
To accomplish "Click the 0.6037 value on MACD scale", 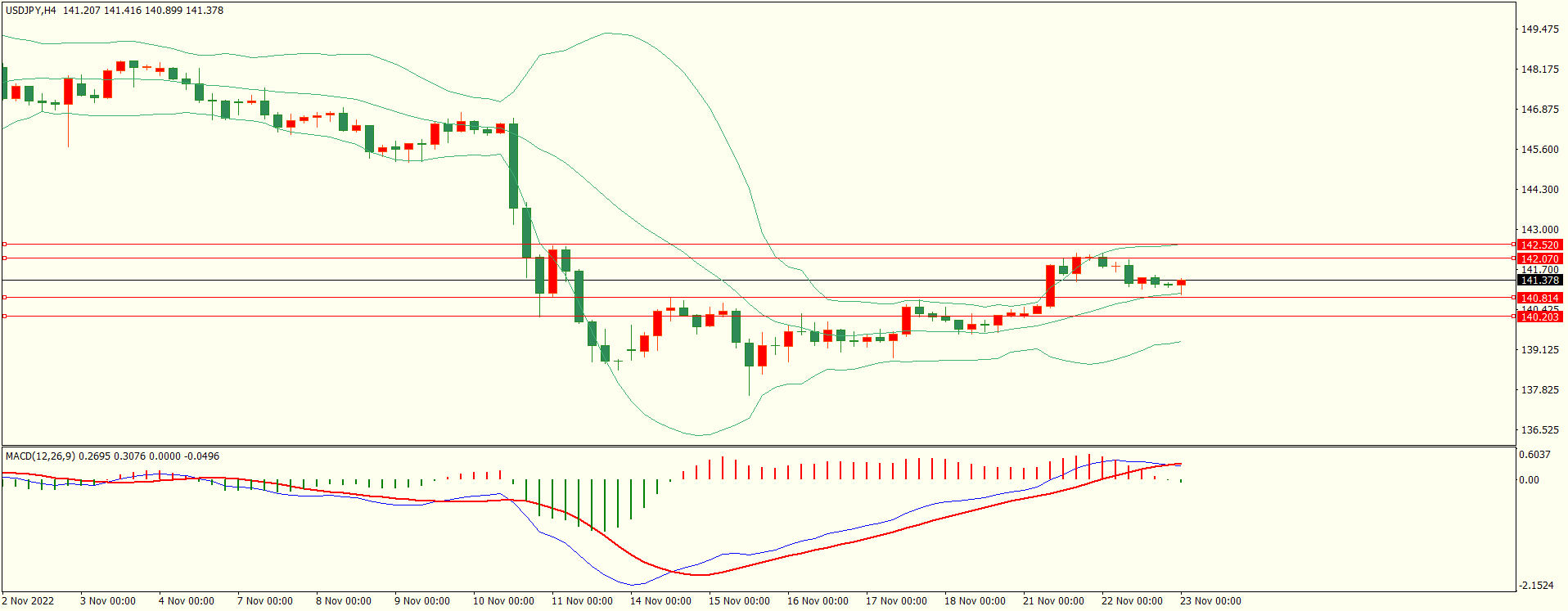I will click(x=1534, y=455).
